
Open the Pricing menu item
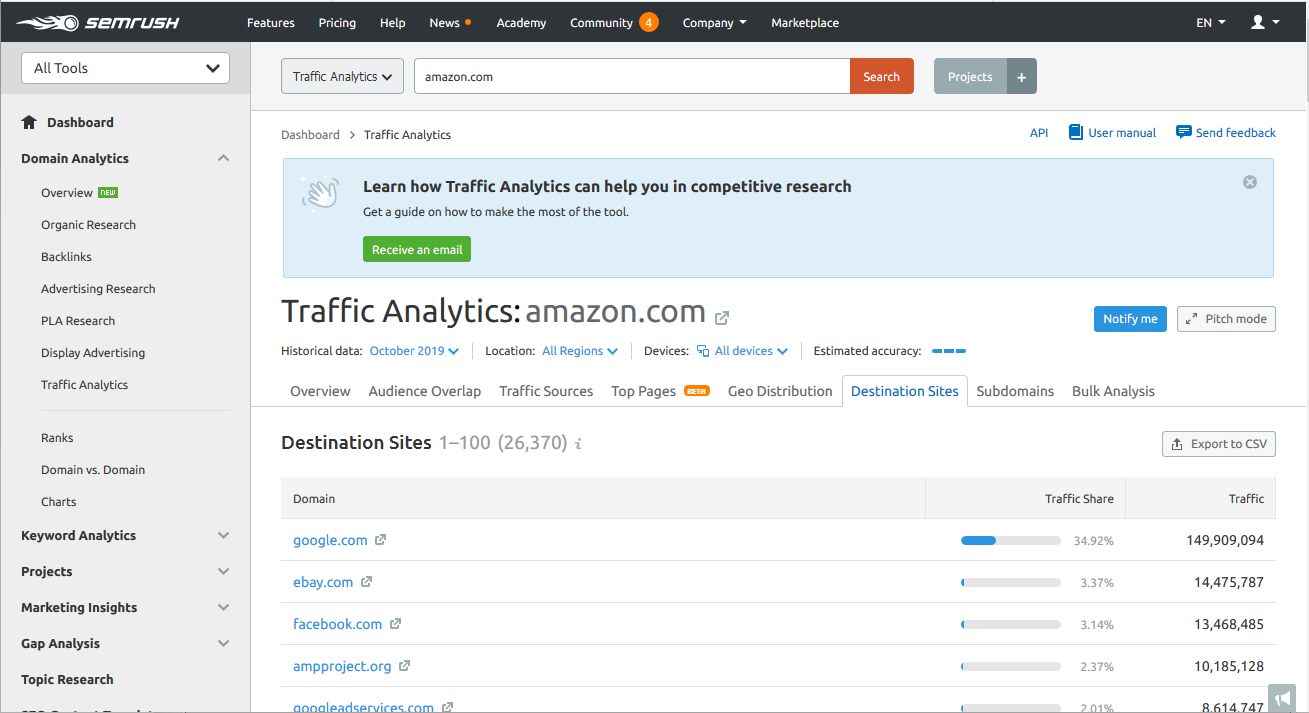coord(337,22)
